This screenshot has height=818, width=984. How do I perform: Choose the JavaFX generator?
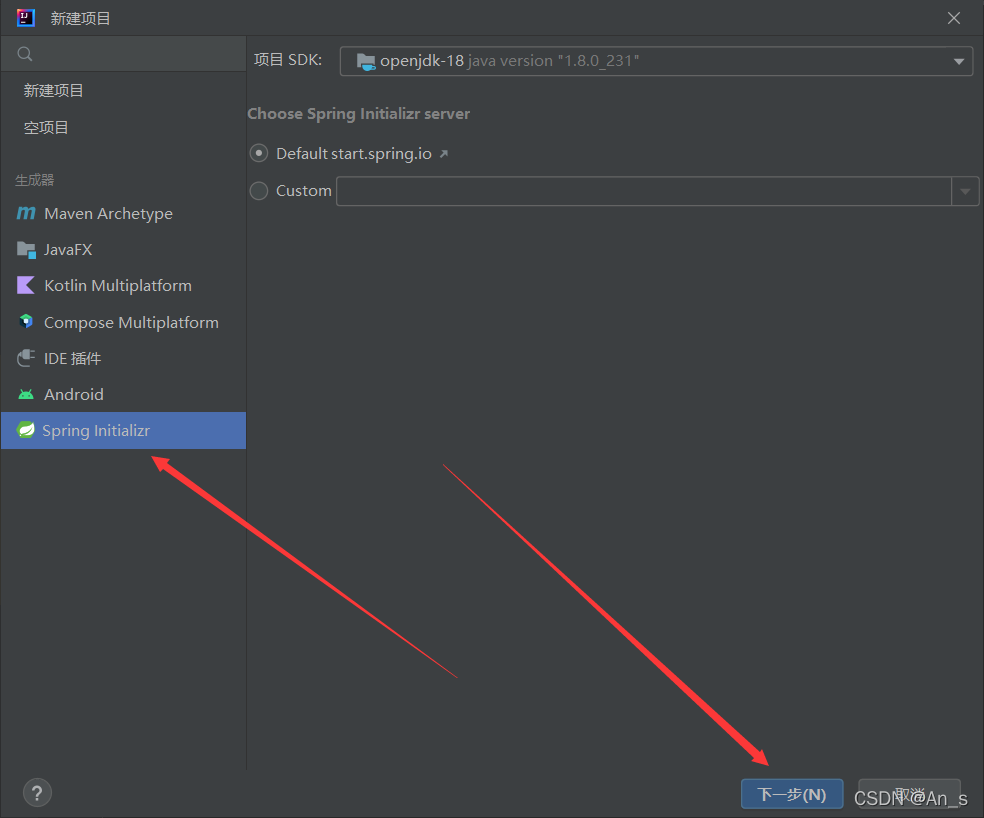(124, 250)
